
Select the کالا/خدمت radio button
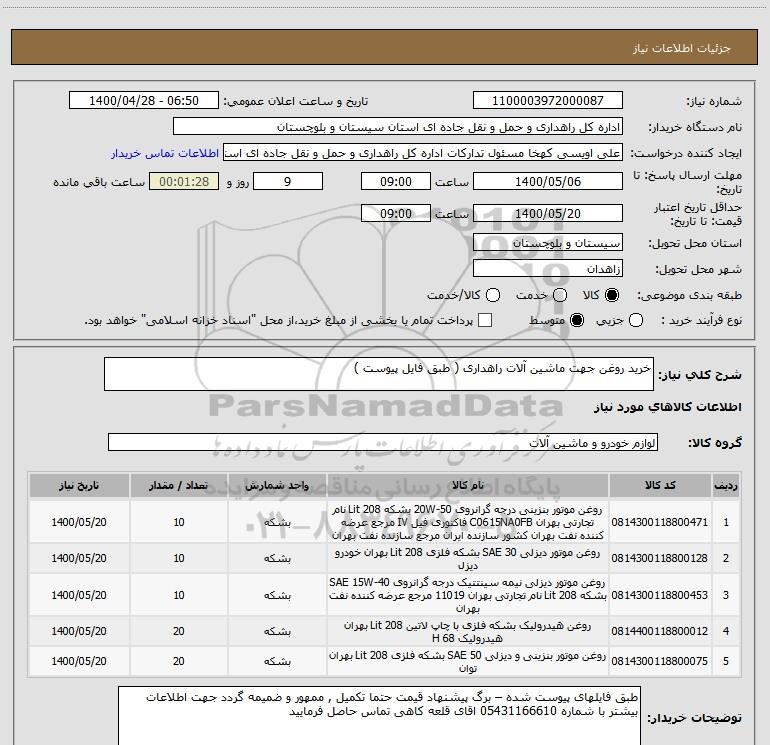point(493,295)
